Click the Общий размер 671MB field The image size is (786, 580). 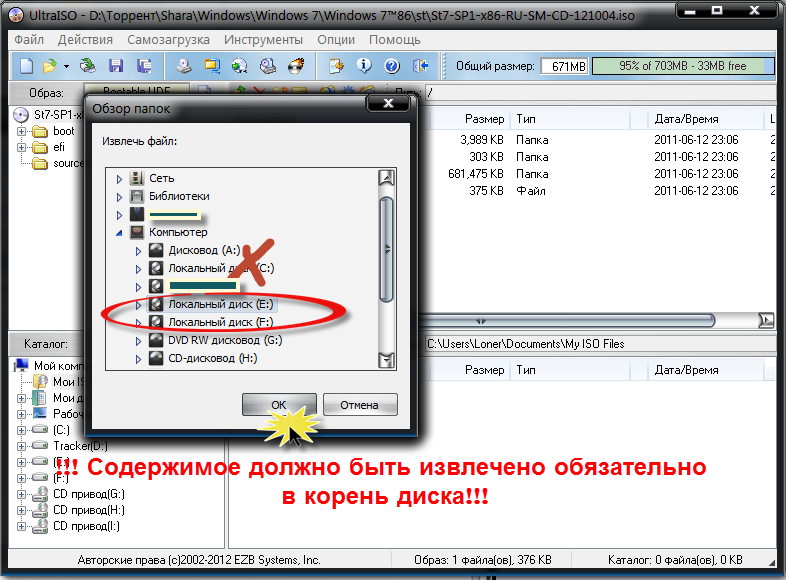pos(564,66)
